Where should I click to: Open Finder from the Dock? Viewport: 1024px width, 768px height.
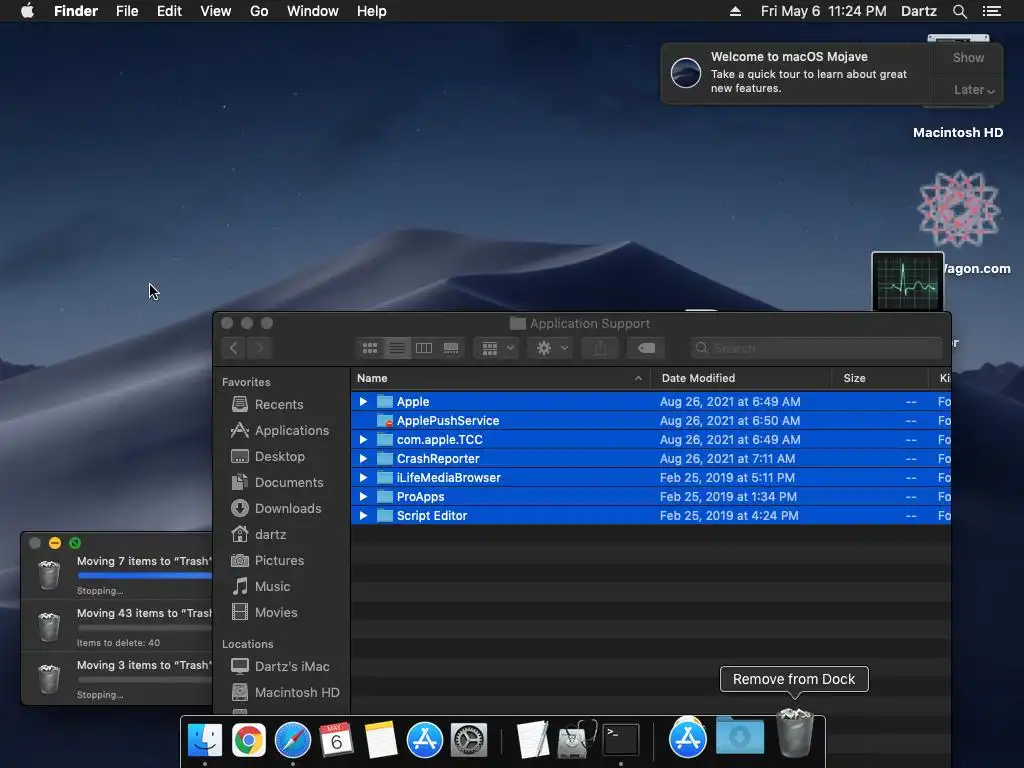coord(204,740)
